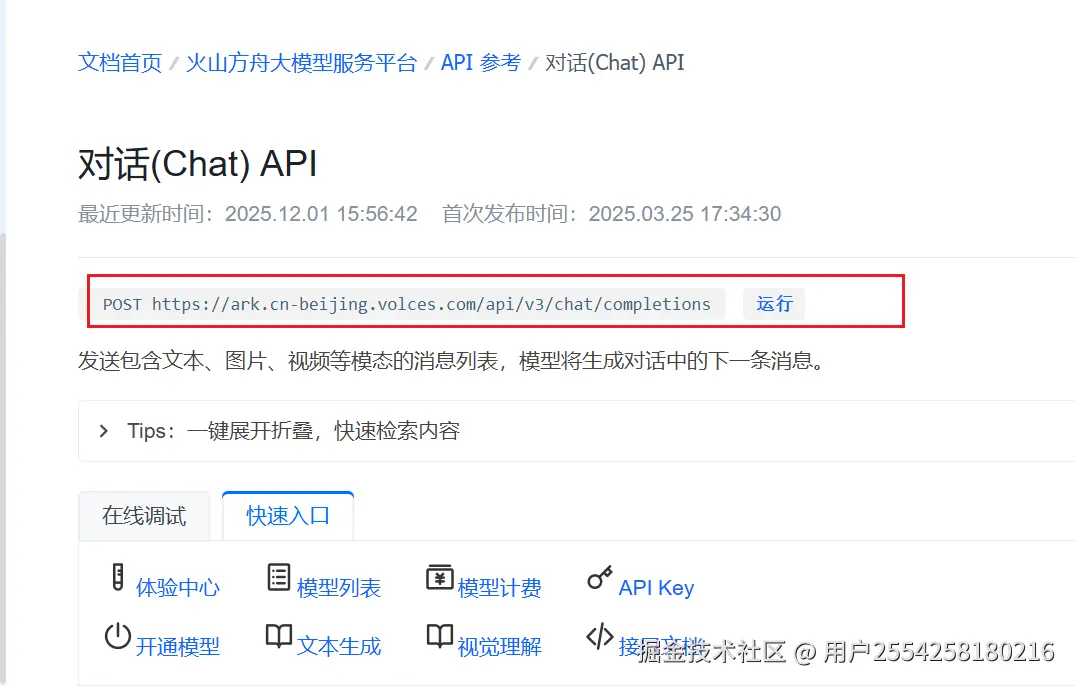Image resolution: width=1075 pixels, height=686 pixels.
Task: Open the API Key link
Action: click(x=656, y=588)
